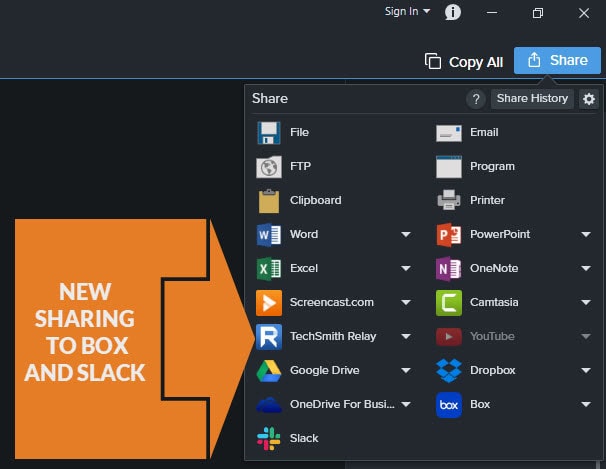Screen dimensions: 606x469
Task: Click the PowerPoint text label
Action: pos(500,234)
